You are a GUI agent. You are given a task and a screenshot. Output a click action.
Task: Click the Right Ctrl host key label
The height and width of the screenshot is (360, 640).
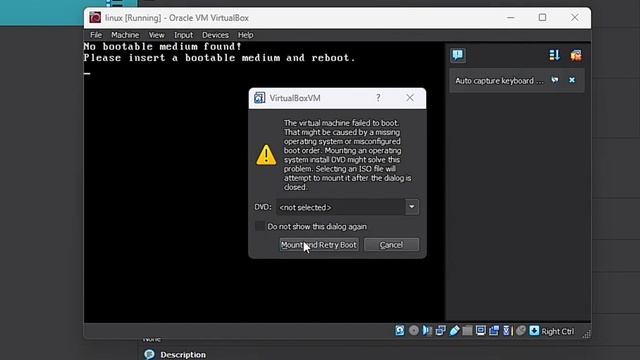click(x=558, y=331)
